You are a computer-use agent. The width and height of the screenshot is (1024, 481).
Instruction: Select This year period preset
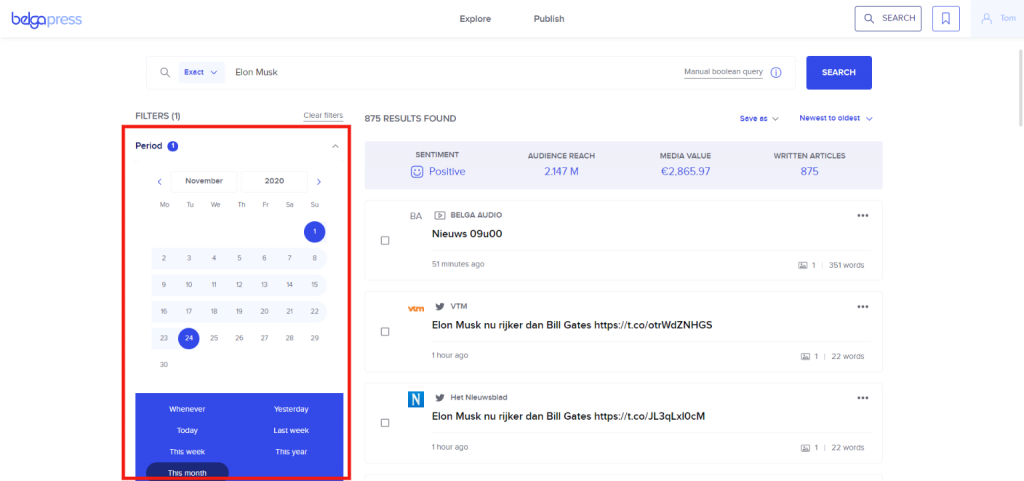[291, 452]
